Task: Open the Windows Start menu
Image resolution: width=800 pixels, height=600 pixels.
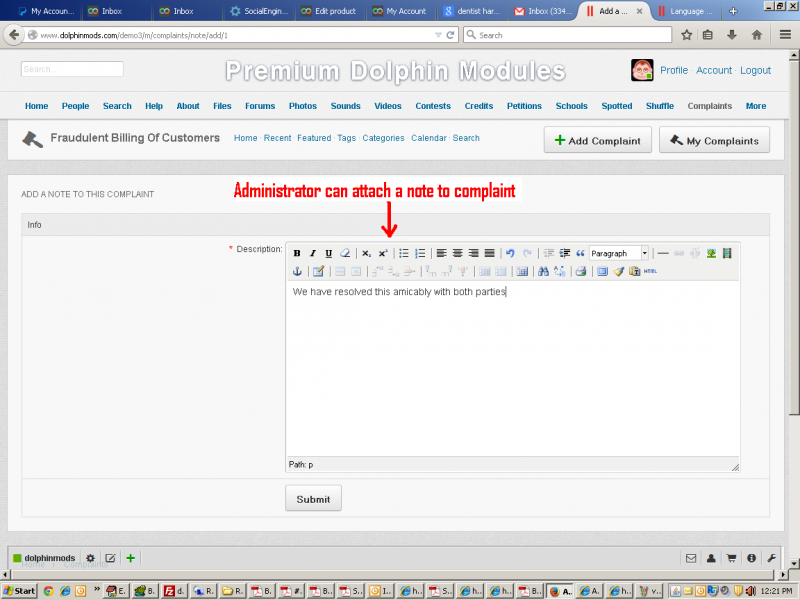Action: coord(19,591)
